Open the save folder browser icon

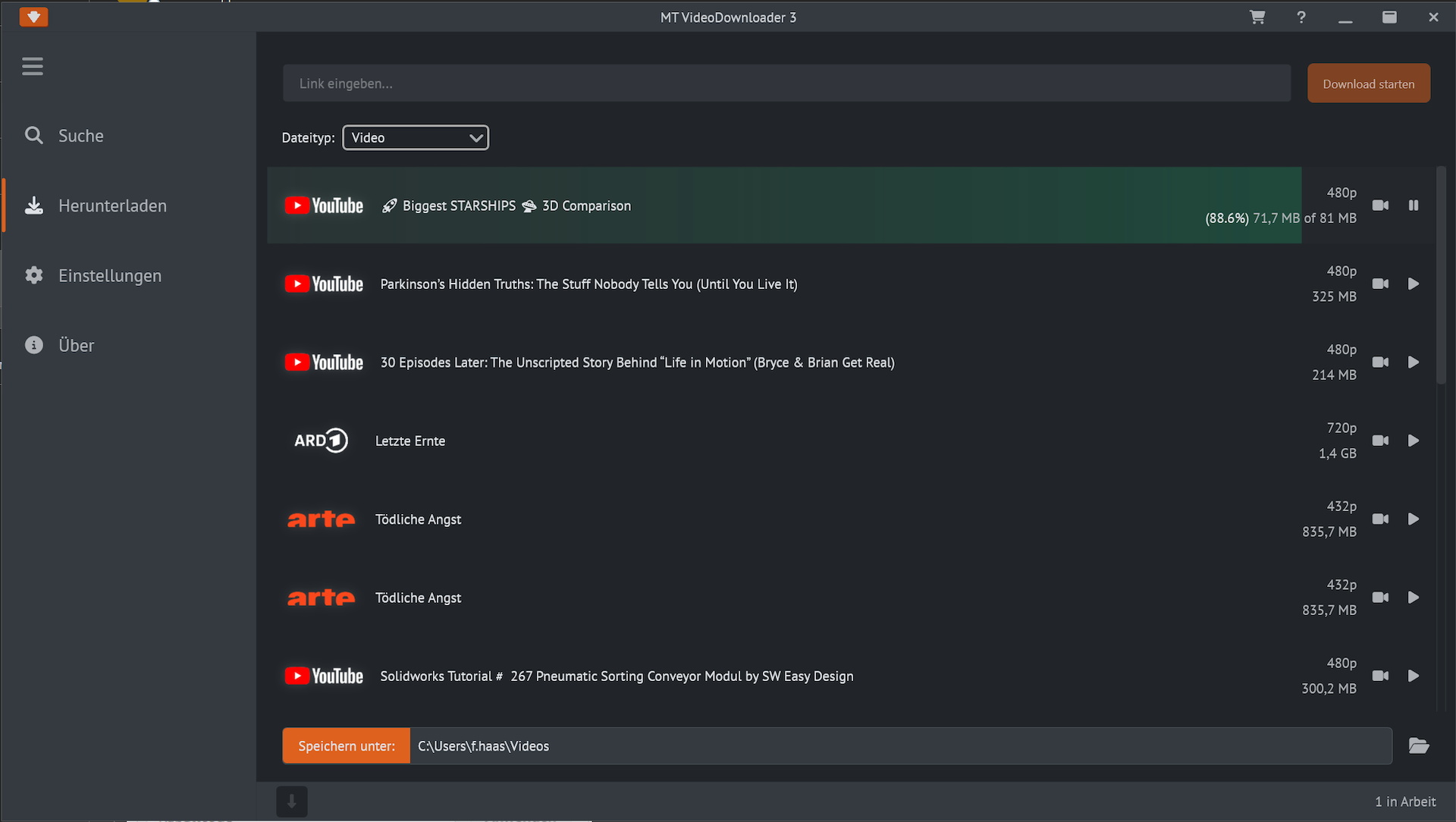click(x=1419, y=746)
